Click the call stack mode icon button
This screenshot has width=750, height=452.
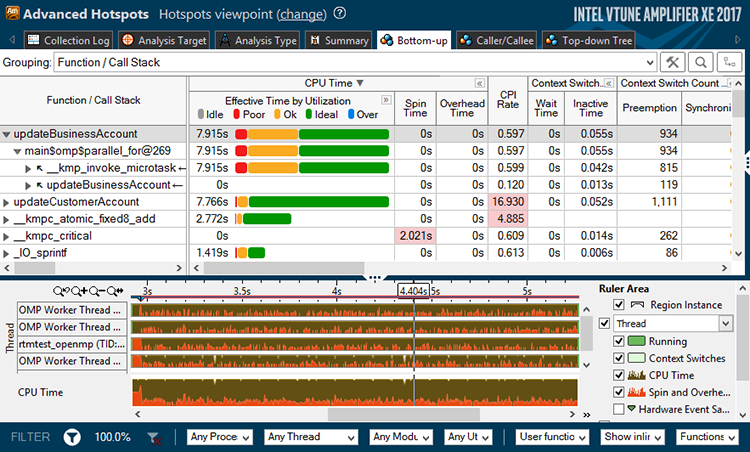(729, 62)
